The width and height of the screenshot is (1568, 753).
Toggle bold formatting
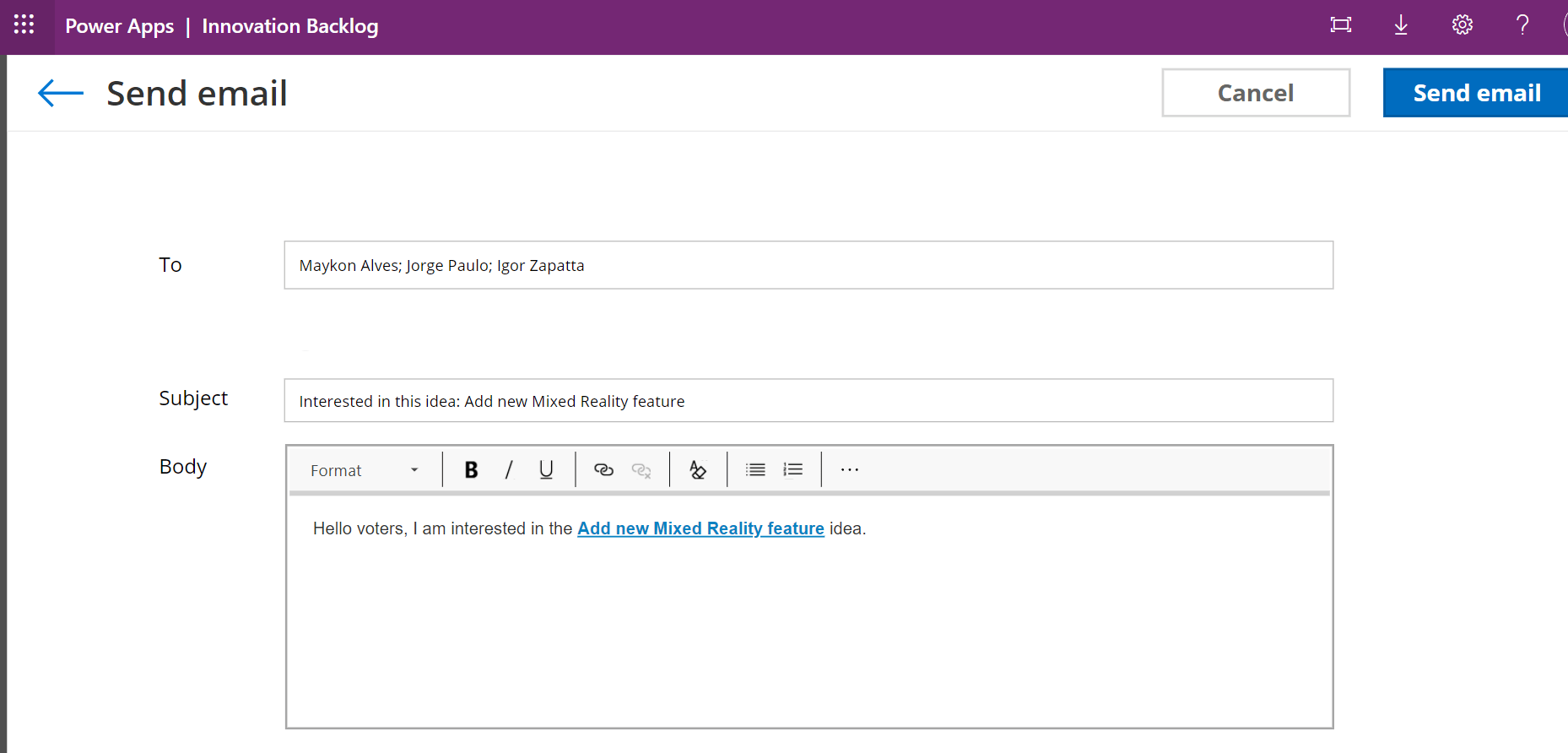click(x=471, y=470)
